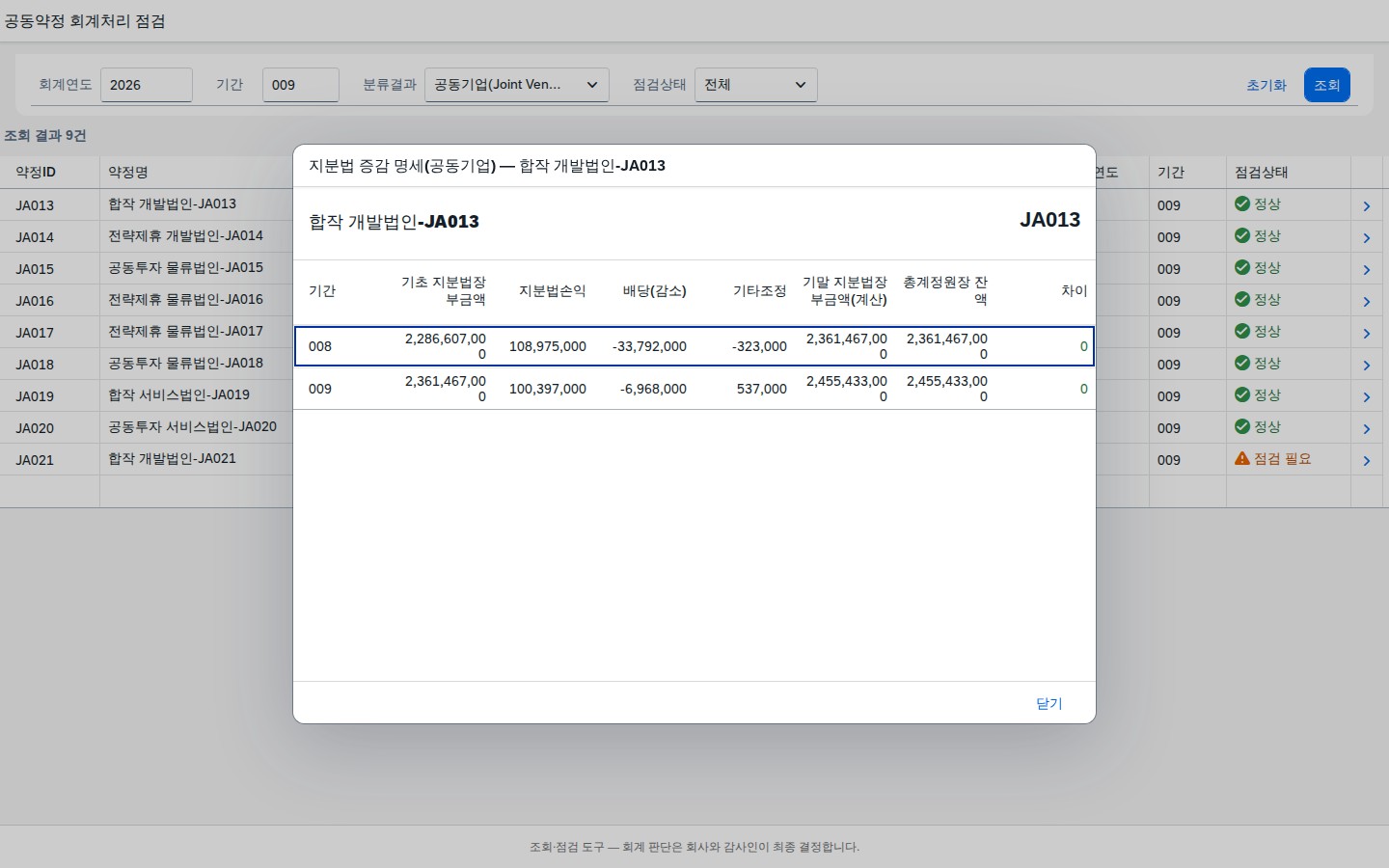The image size is (1389, 868).
Task: Click the 기타조정 value -323,000
Action: pos(759,346)
